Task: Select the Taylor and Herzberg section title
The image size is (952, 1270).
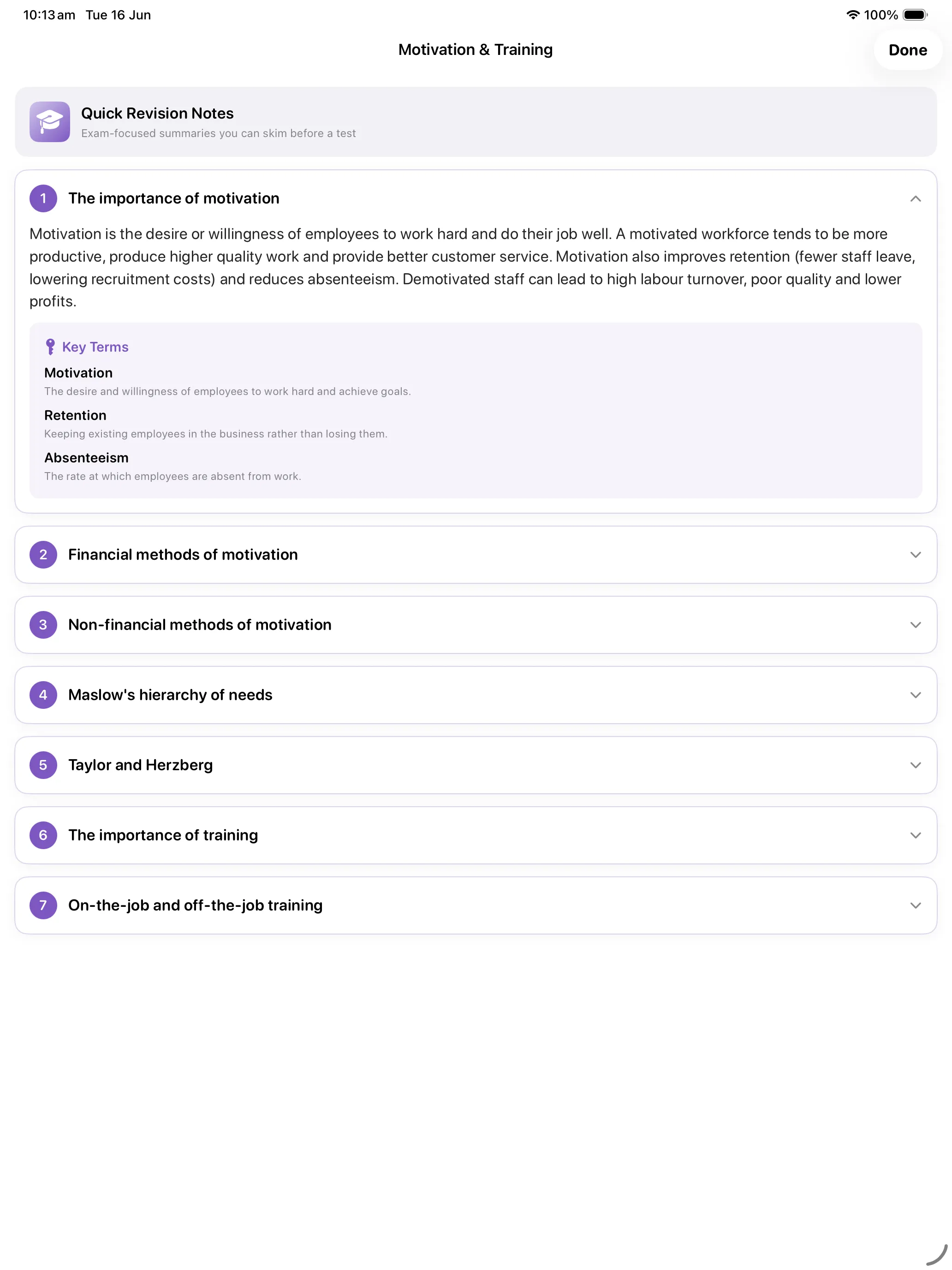Action: pos(141,765)
